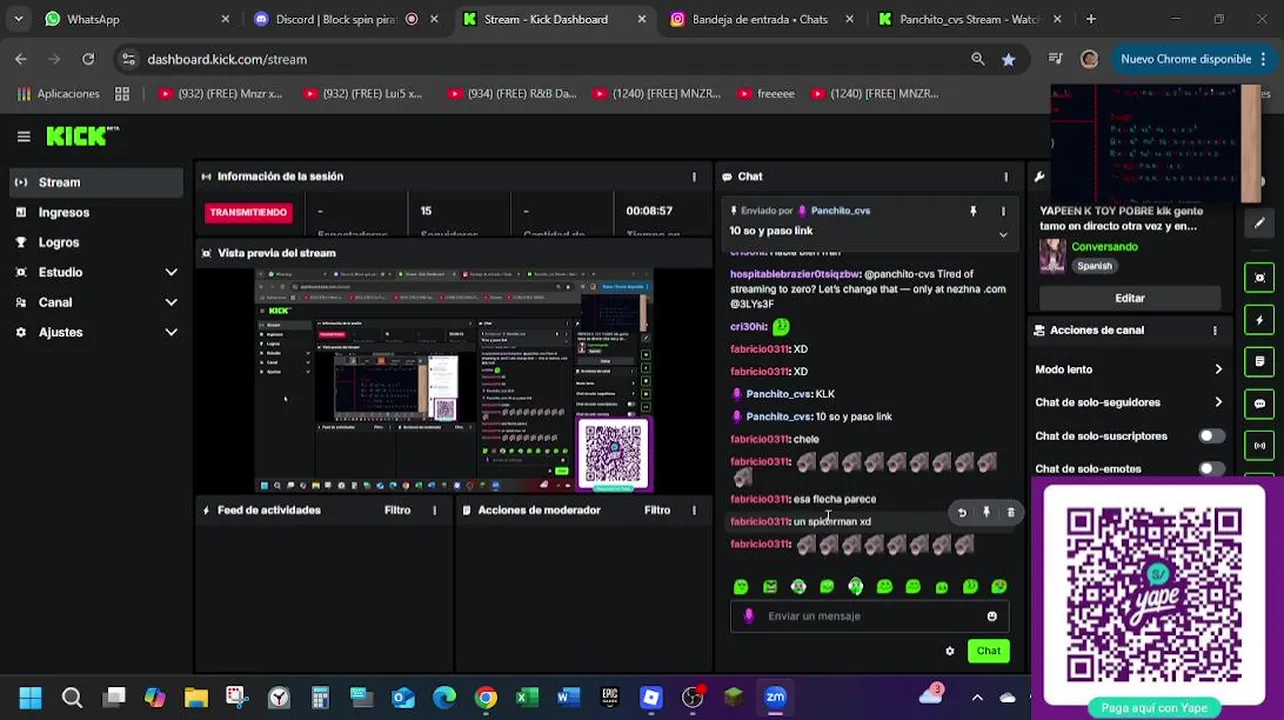Expand the Ajustes sidebar section

pos(96,332)
